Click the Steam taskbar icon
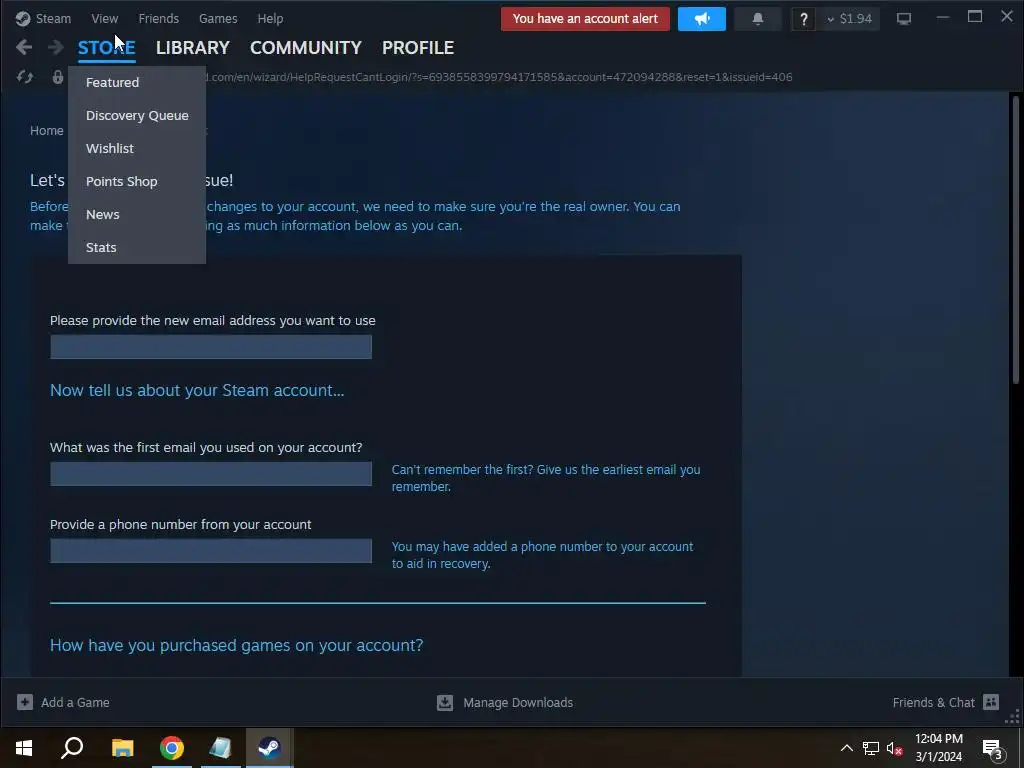 (269, 748)
